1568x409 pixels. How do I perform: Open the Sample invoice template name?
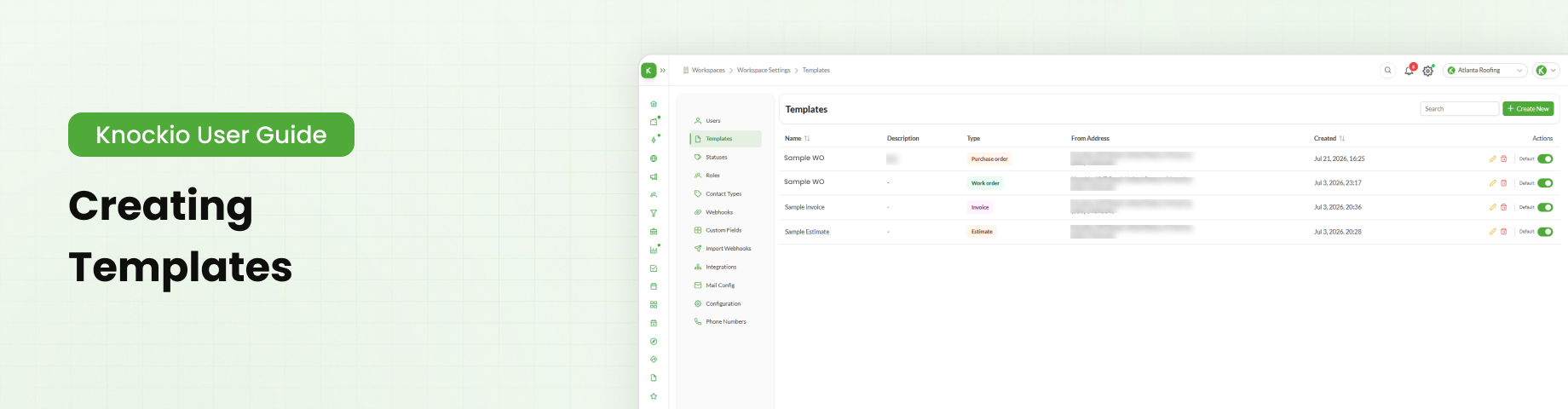[804, 207]
